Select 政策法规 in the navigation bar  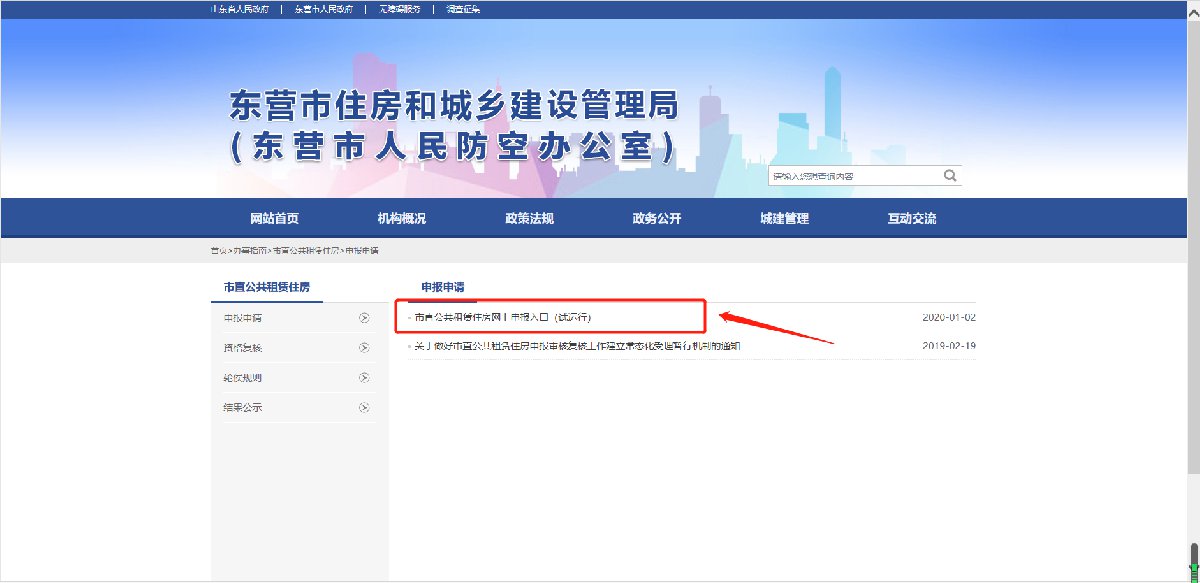(529, 219)
